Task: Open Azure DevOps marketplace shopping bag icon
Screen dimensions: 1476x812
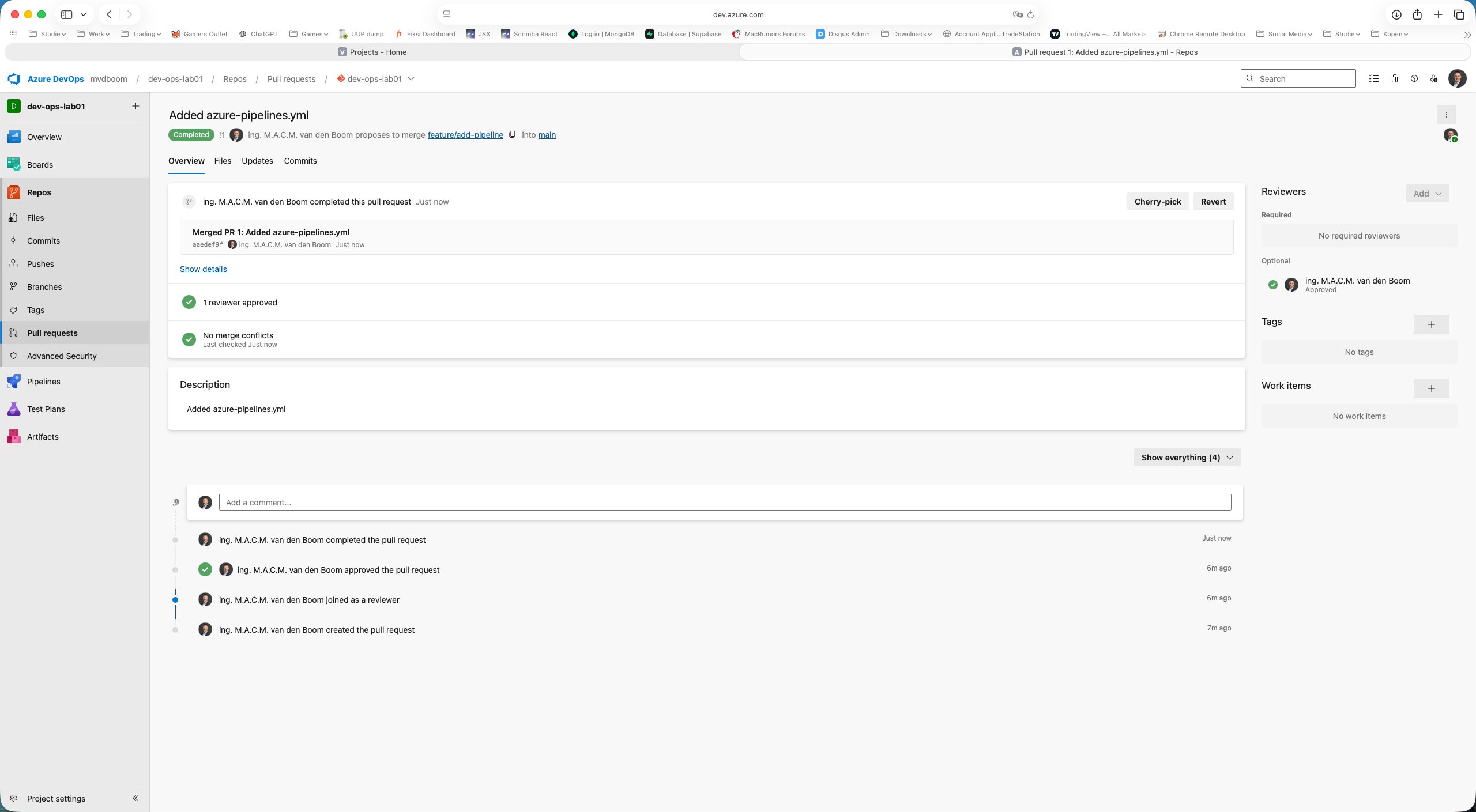Action: 1394,78
